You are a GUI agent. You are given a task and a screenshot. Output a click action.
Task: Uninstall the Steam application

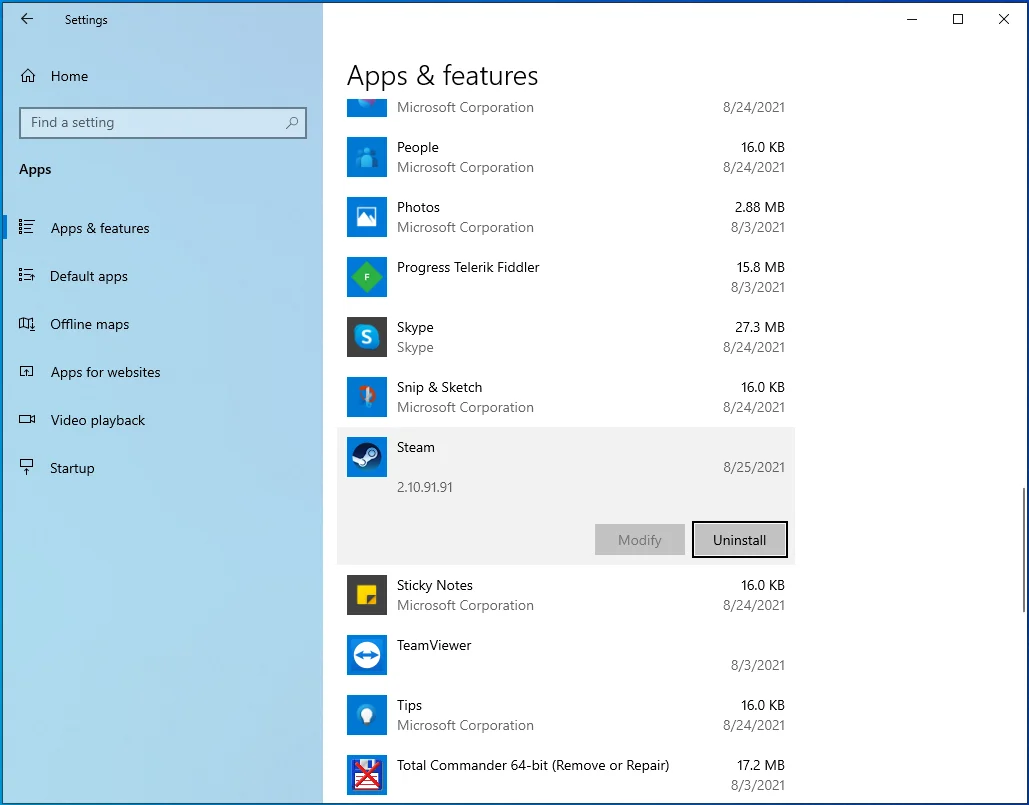[740, 539]
